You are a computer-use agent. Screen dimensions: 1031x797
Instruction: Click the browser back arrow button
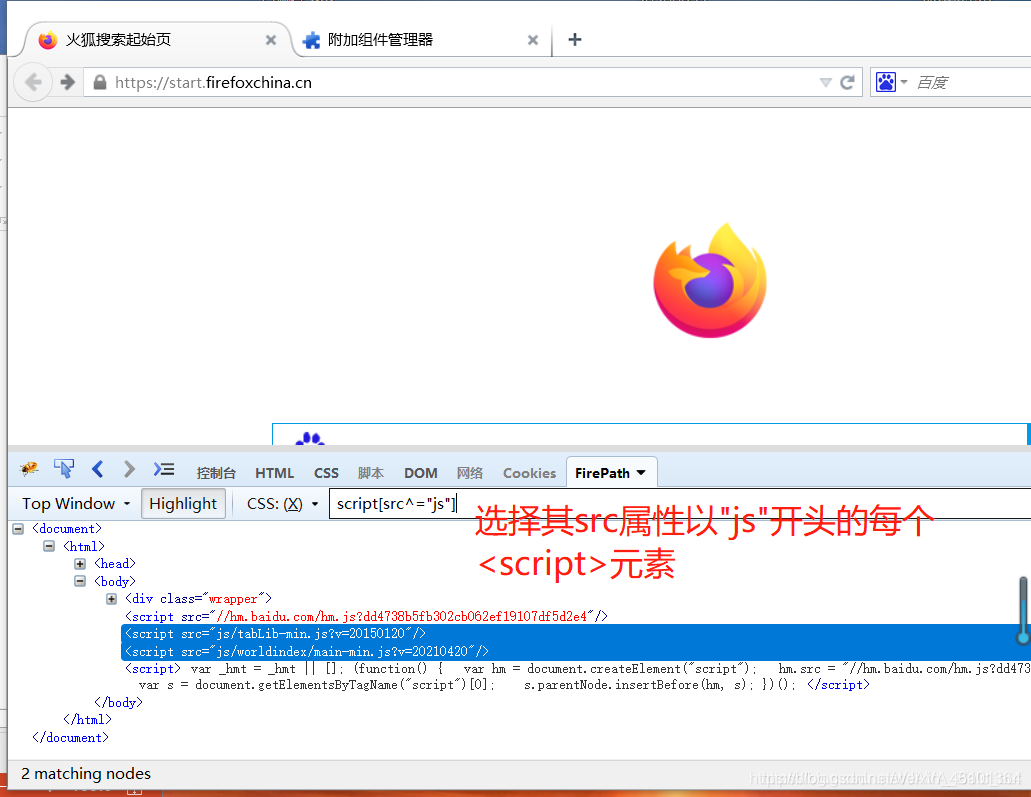33,82
